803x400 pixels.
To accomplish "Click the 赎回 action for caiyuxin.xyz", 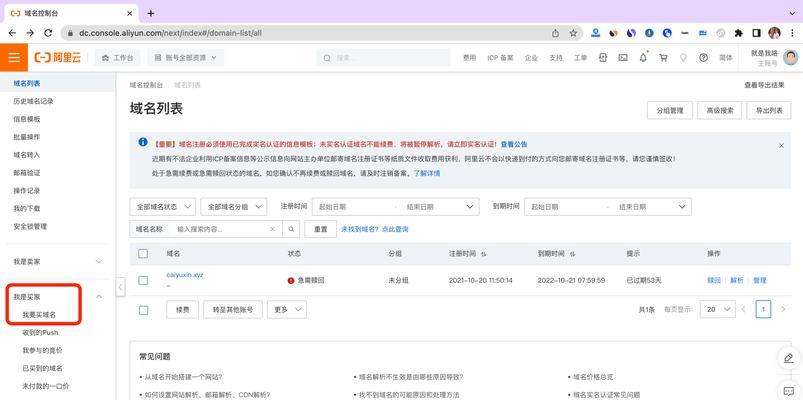I will coord(714,280).
